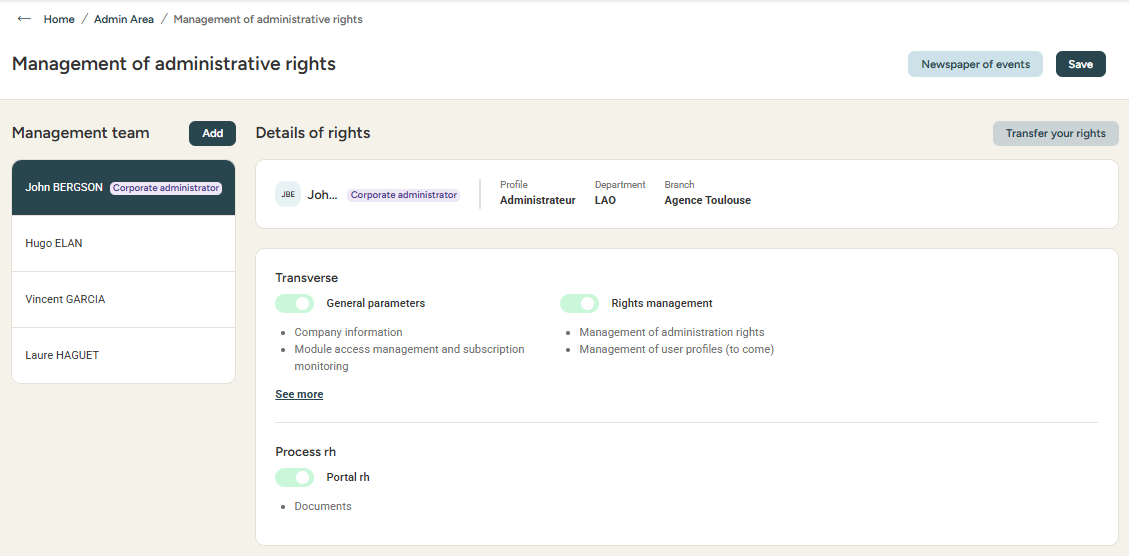Click the JBE avatar icon
The height and width of the screenshot is (556, 1129).
[288, 194]
